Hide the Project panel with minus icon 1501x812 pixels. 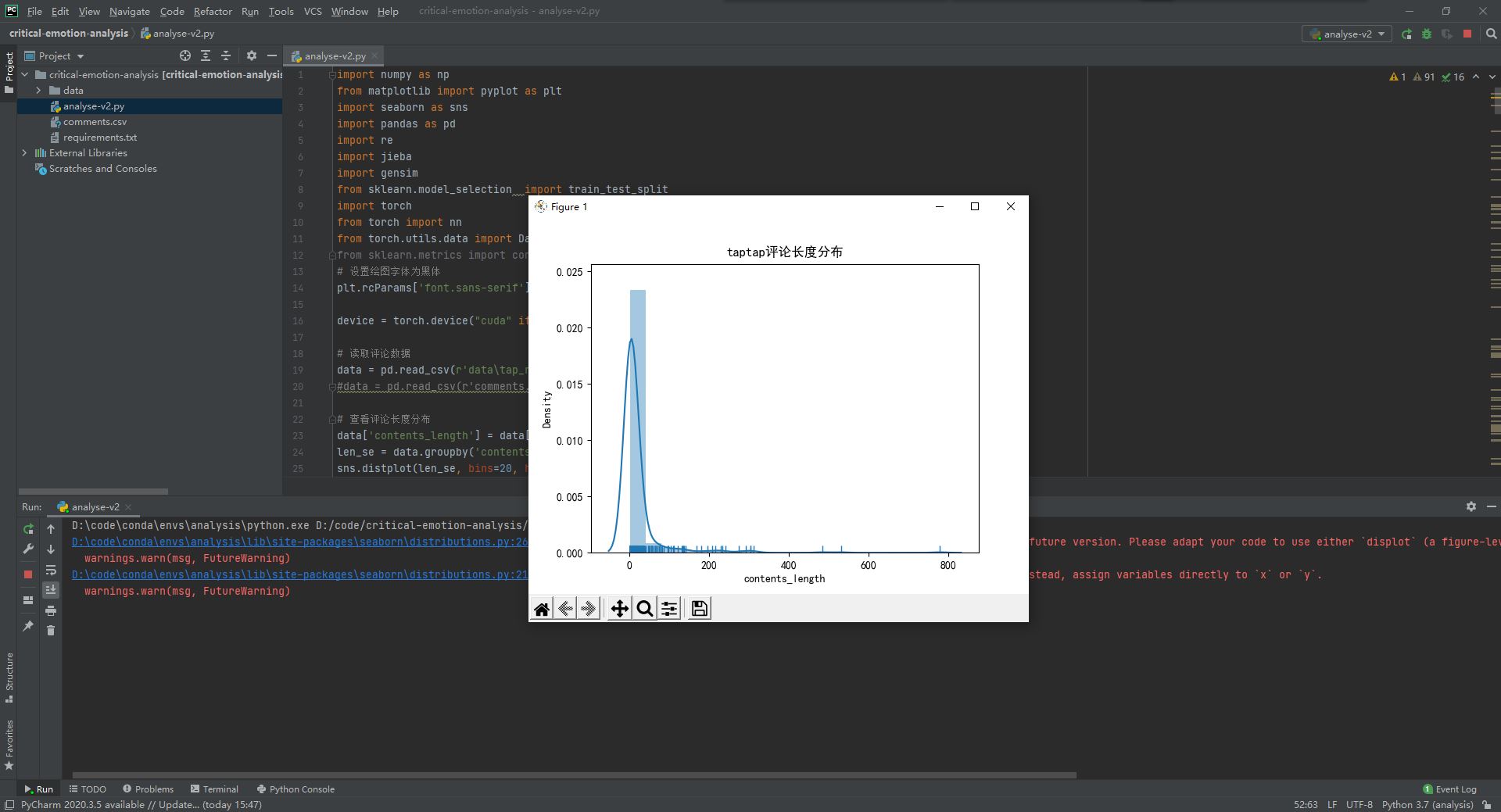pyautogui.click(x=271, y=55)
